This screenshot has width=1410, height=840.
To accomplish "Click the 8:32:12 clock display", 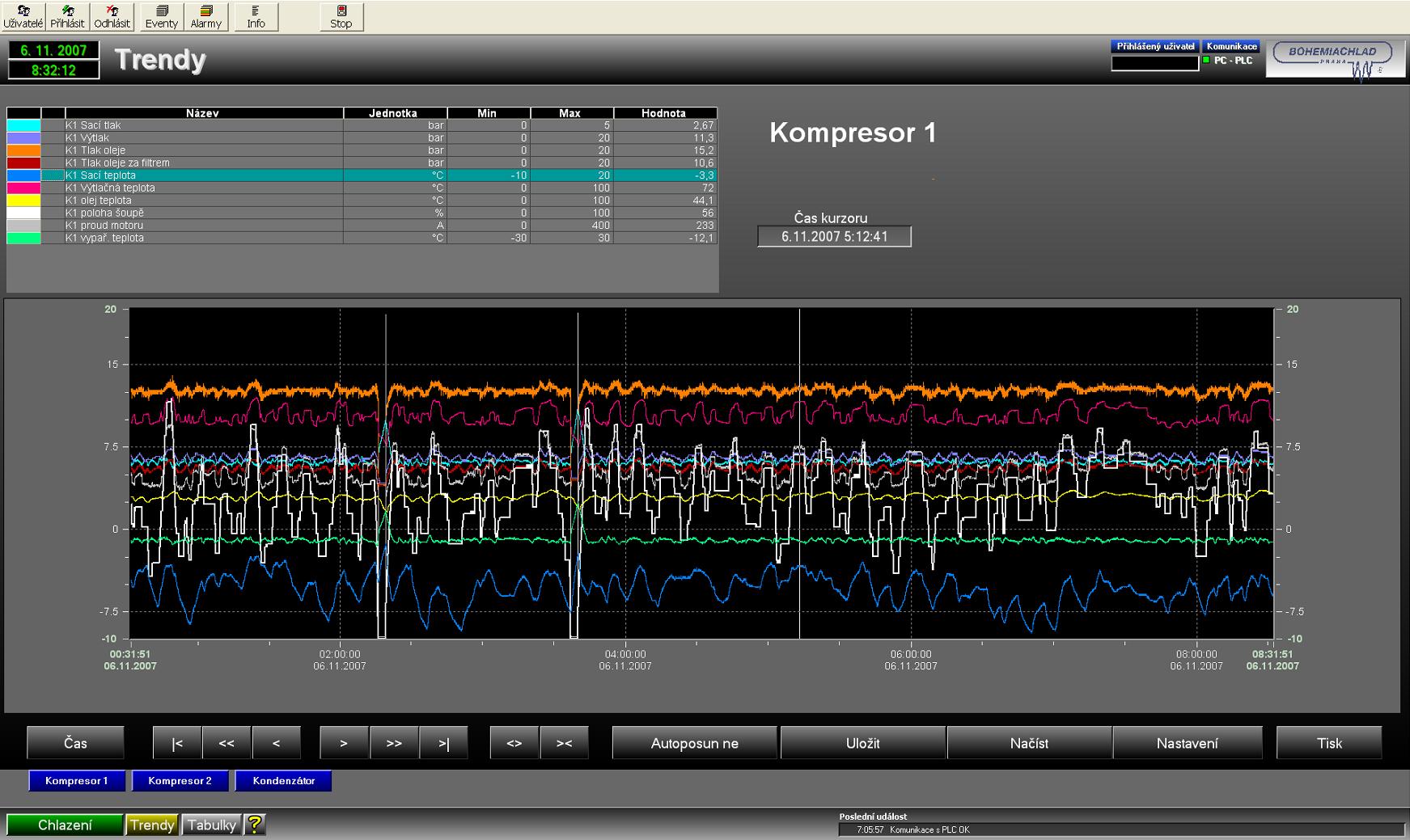I will click(54, 70).
